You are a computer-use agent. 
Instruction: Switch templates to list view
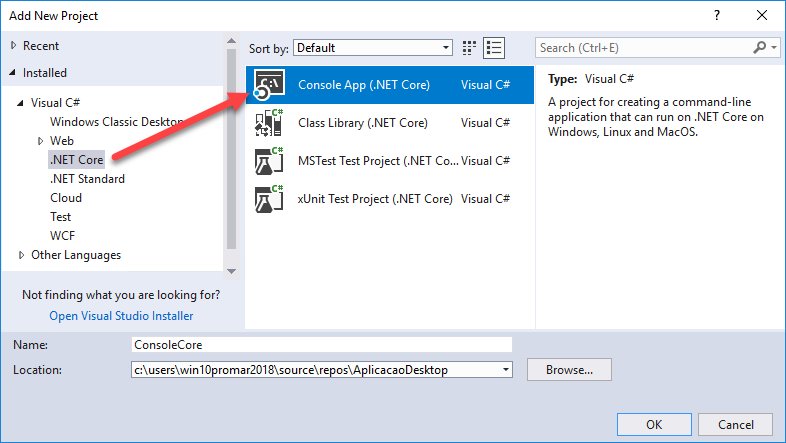coord(494,48)
